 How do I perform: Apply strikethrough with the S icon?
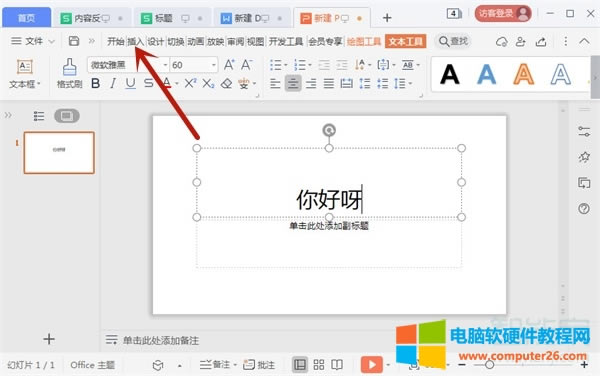(x=148, y=83)
